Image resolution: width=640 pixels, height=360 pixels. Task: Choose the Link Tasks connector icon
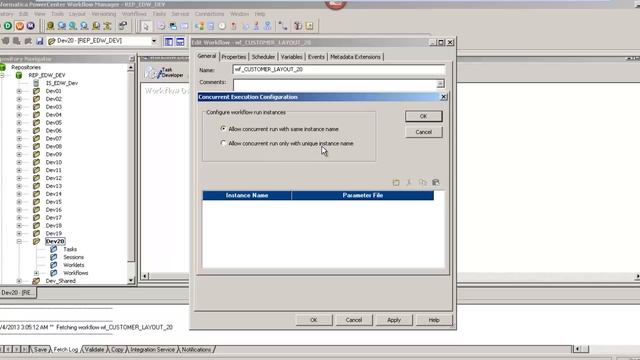282,26
